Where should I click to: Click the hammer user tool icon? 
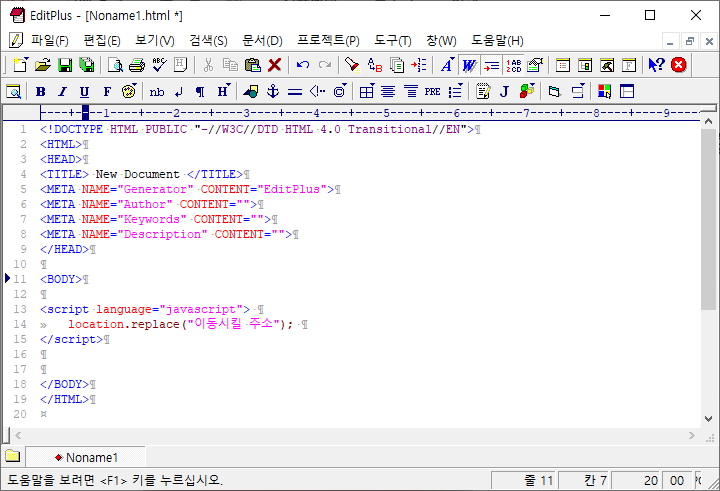click(607, 65)
